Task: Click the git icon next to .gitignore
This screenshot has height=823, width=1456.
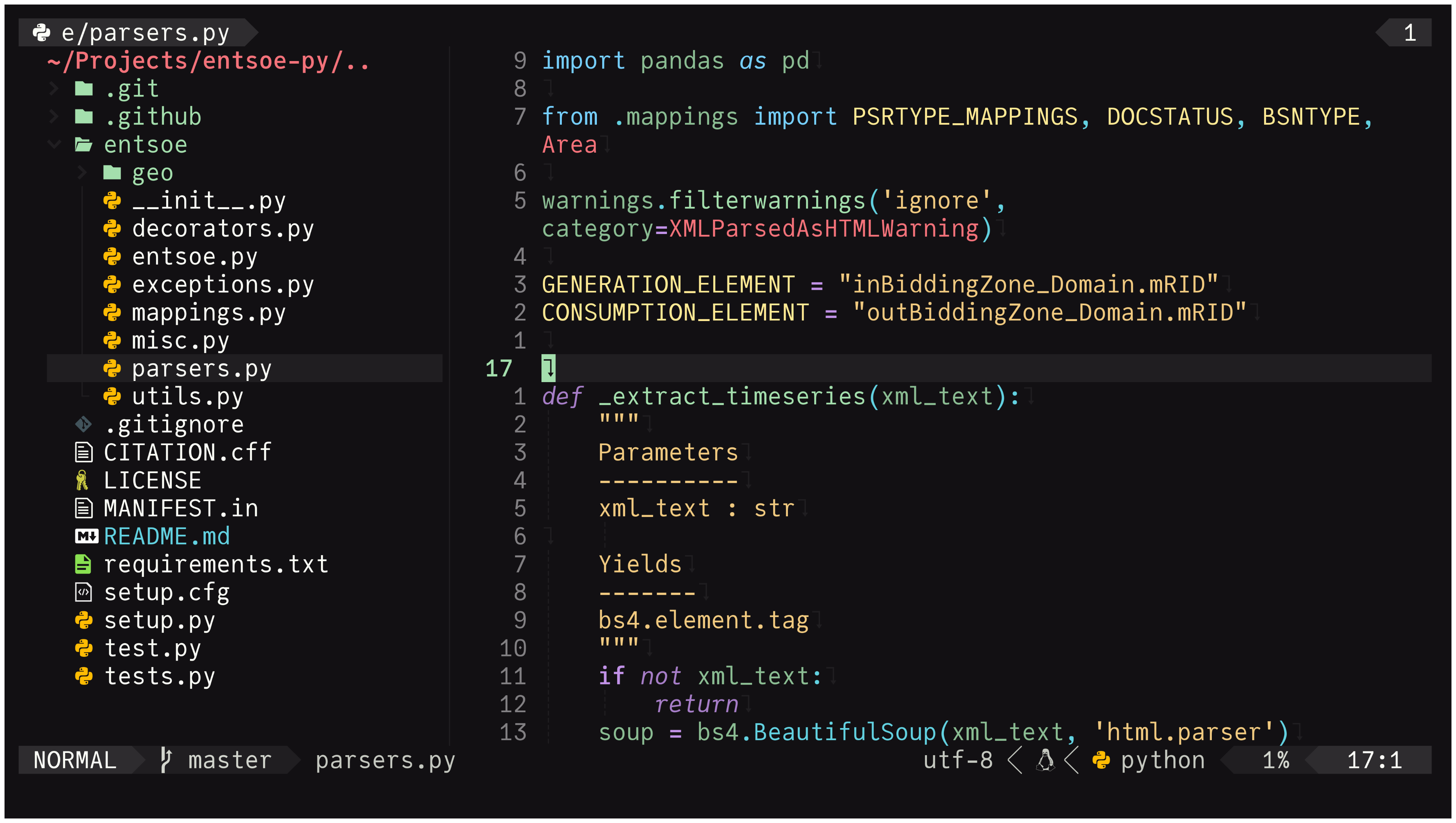Action: [84, 424]
